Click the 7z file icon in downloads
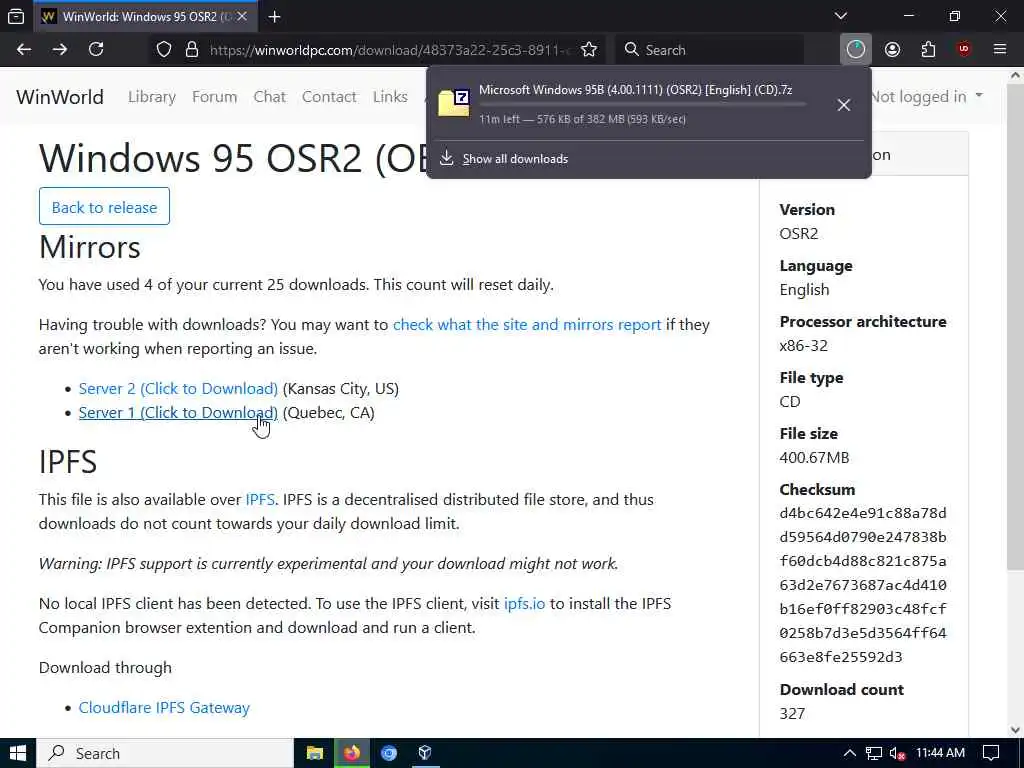The width and height of the screenshot is (1024, 768). click(454, 103)
